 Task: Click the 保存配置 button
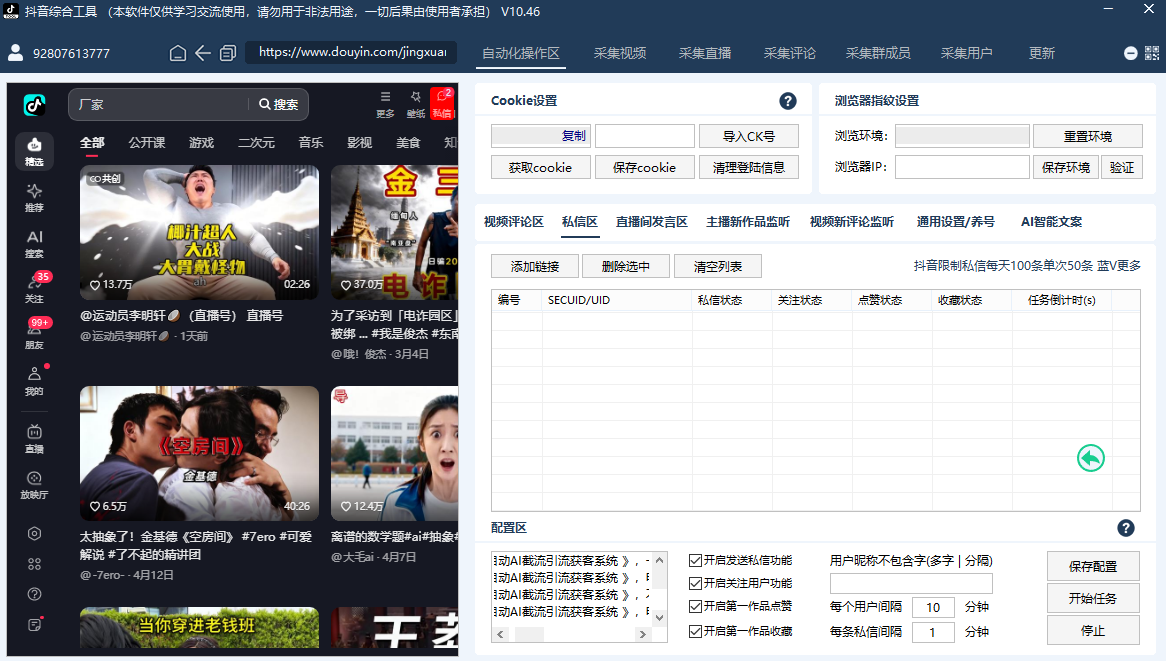pos(1093,567)
